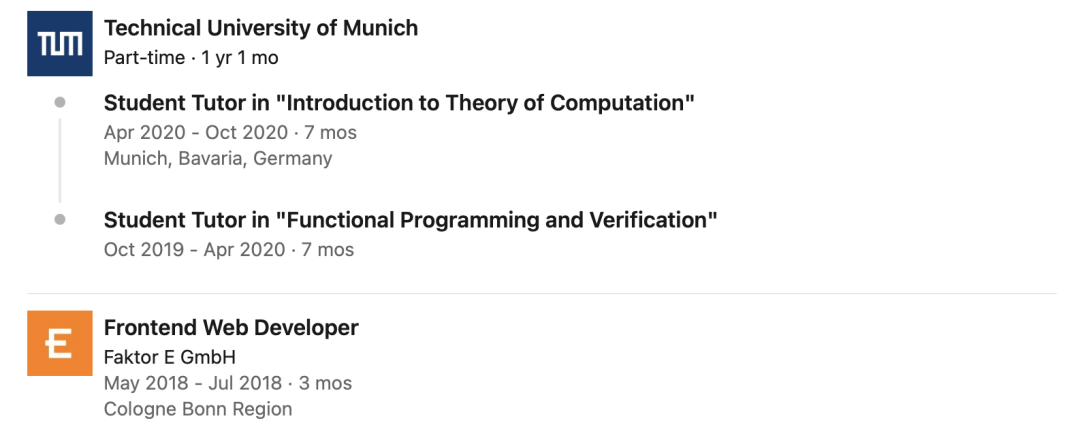This screenshot has height=425, width=1080.
Task: Click the 1 yr 1 mo total duration
Action: coord(240,58)
